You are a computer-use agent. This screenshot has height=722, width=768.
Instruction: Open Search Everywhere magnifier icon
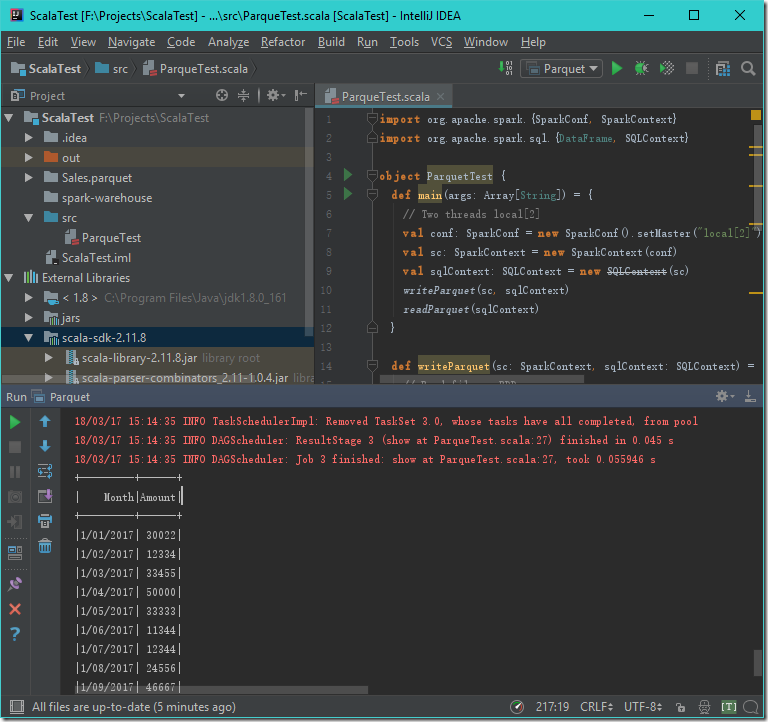click(748, 69)
